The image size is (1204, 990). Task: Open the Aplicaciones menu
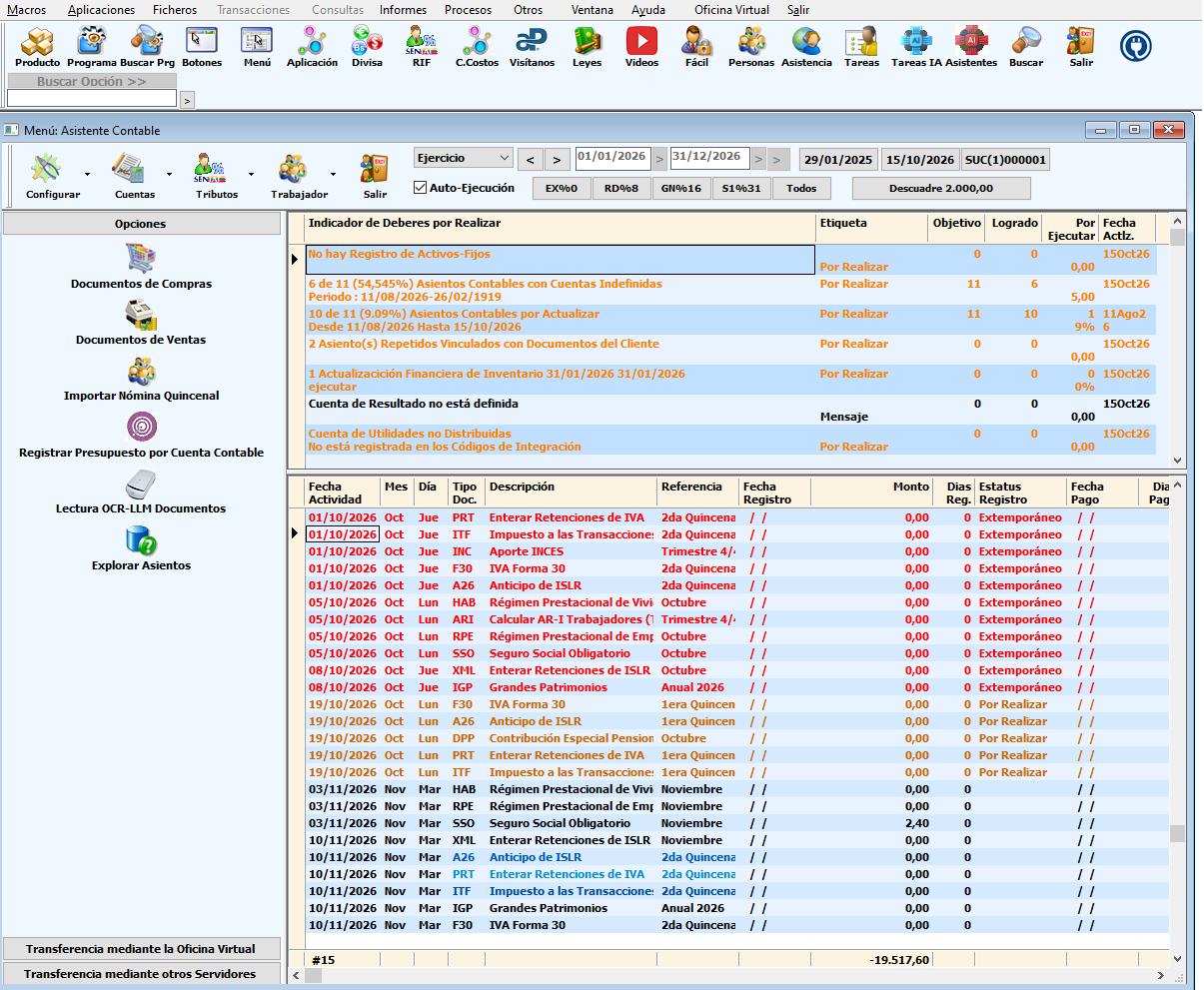pyautogui.click(x=101, y=10)
